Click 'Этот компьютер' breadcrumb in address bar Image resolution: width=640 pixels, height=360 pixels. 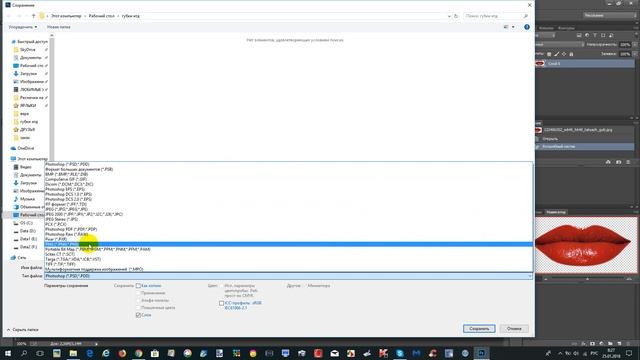click(66, 16)
